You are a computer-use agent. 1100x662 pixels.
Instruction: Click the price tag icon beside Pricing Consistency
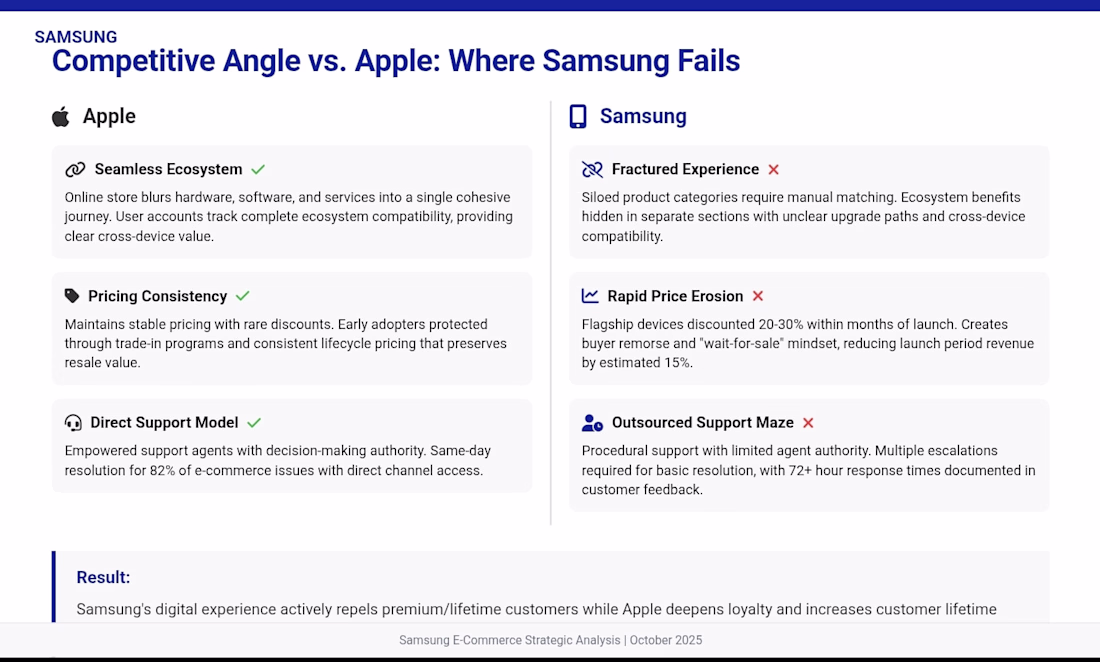[x=72, y=296]
